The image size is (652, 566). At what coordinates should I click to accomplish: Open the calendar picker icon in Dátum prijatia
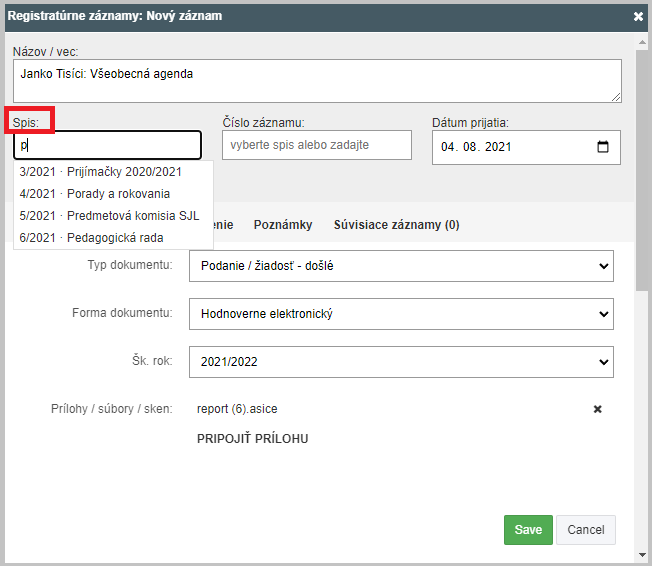(x=603, y=147)
